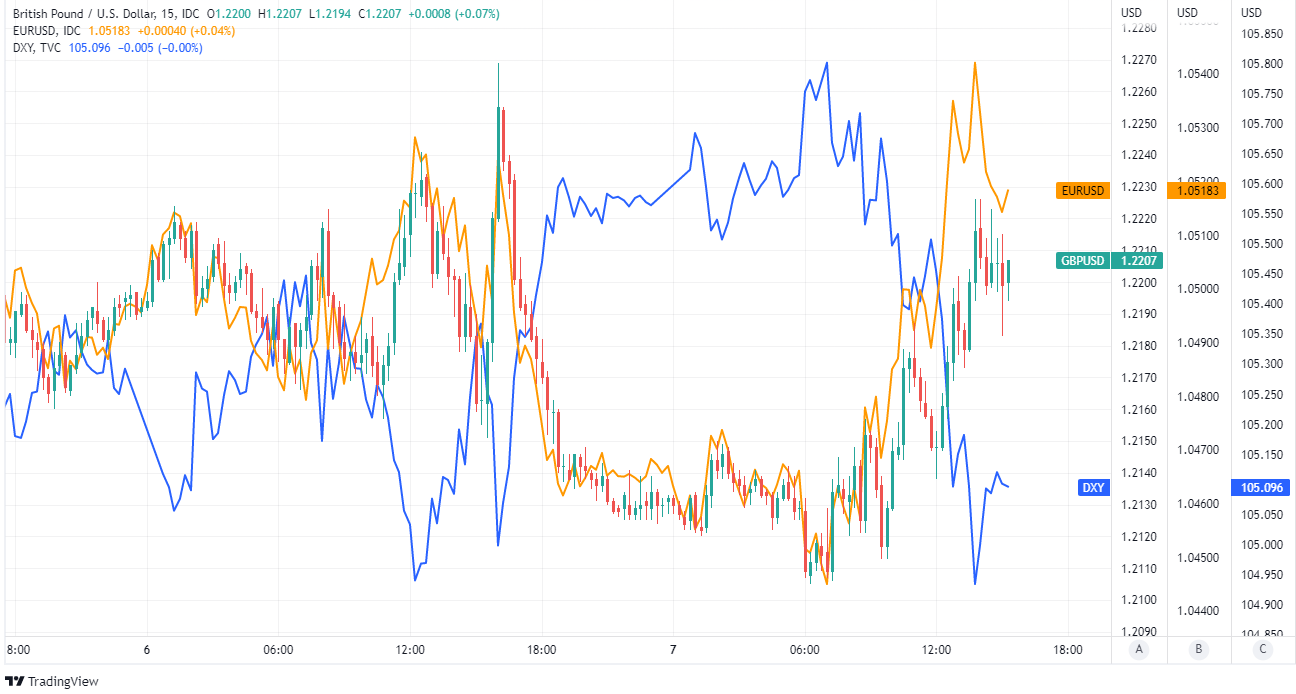This screenshot has height=694, width=1296.
Task: Click the blue 105.096 price tag
Action: (x=1260, y=488)
